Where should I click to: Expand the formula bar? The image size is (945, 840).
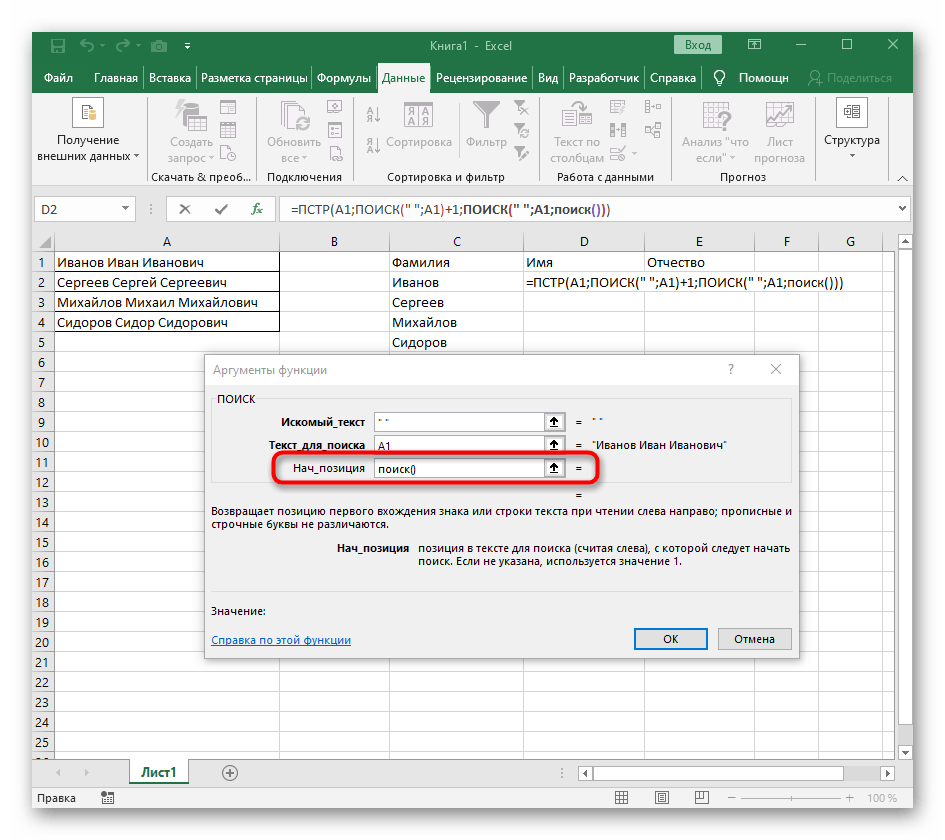coord(903,209)
